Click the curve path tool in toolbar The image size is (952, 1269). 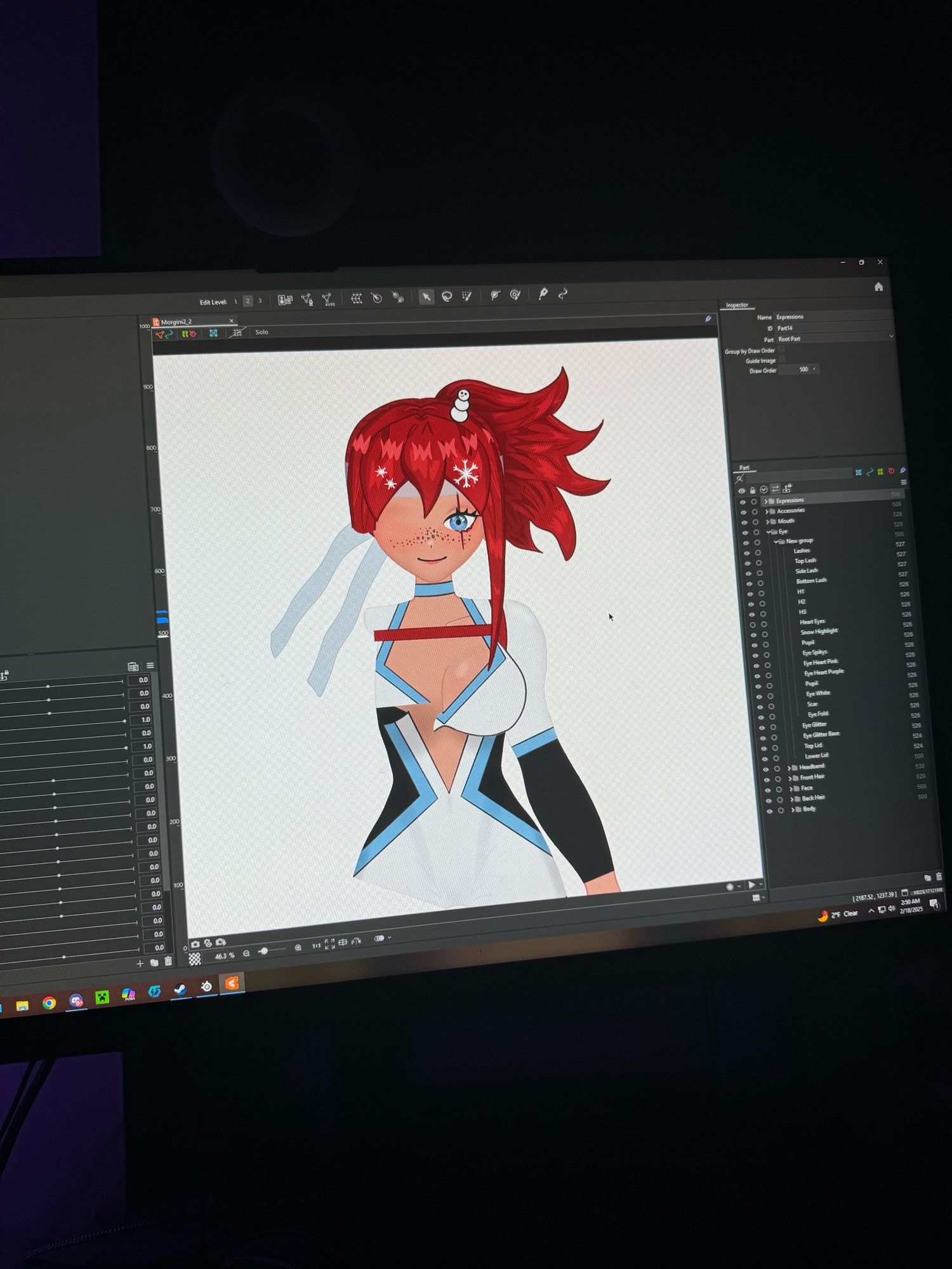pyautogui.click(x=563, y=293)
